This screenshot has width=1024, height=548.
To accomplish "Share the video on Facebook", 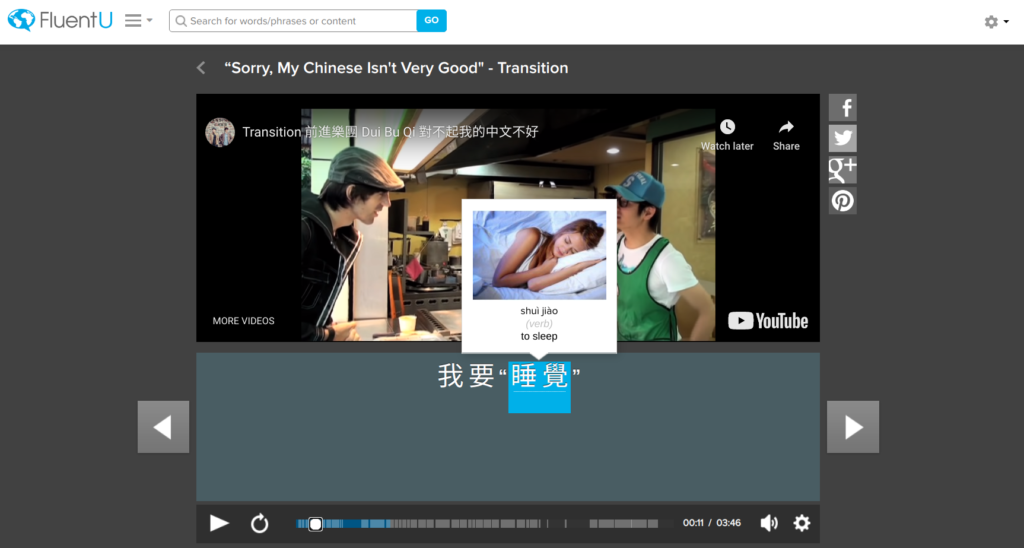I will (x=842, y=108).
